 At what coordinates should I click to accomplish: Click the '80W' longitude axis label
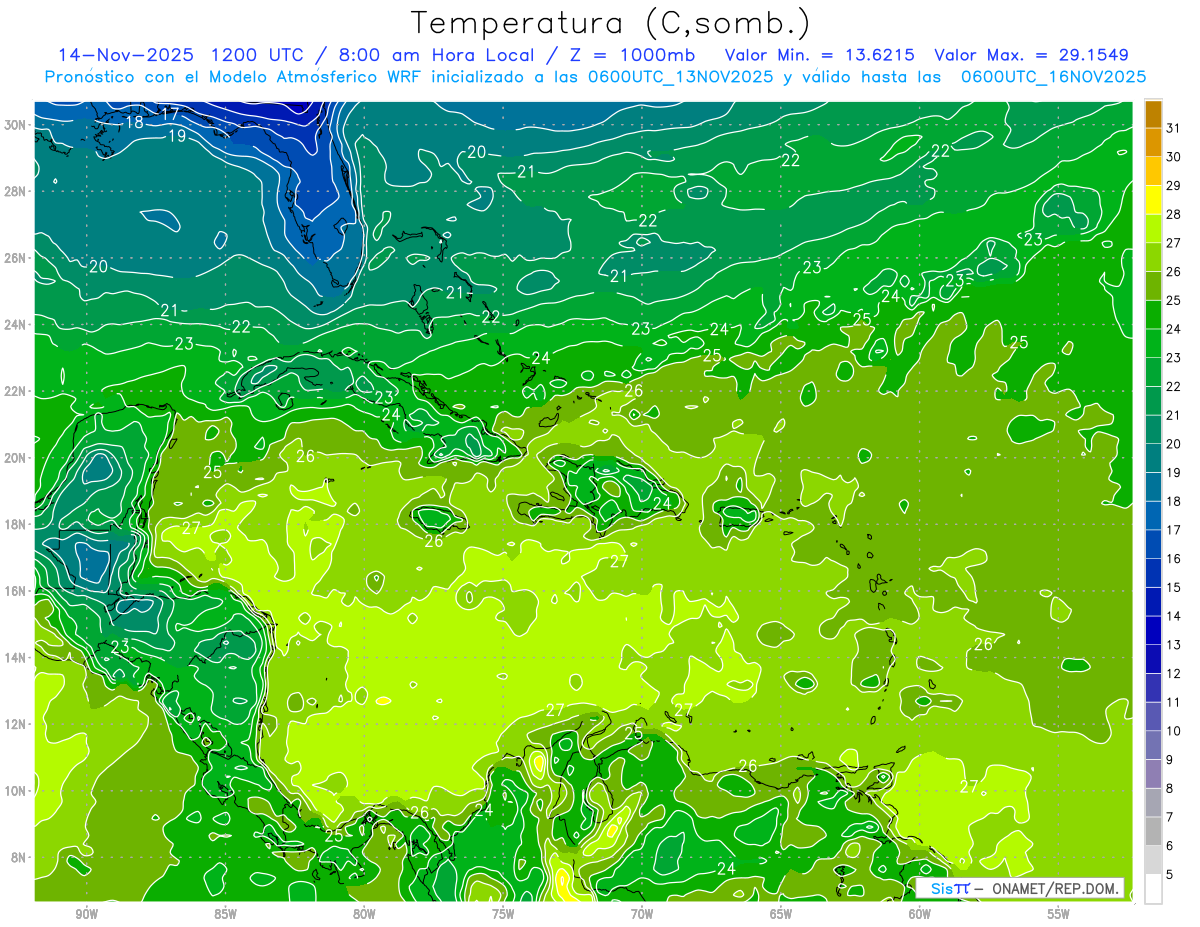pos(364,914)
